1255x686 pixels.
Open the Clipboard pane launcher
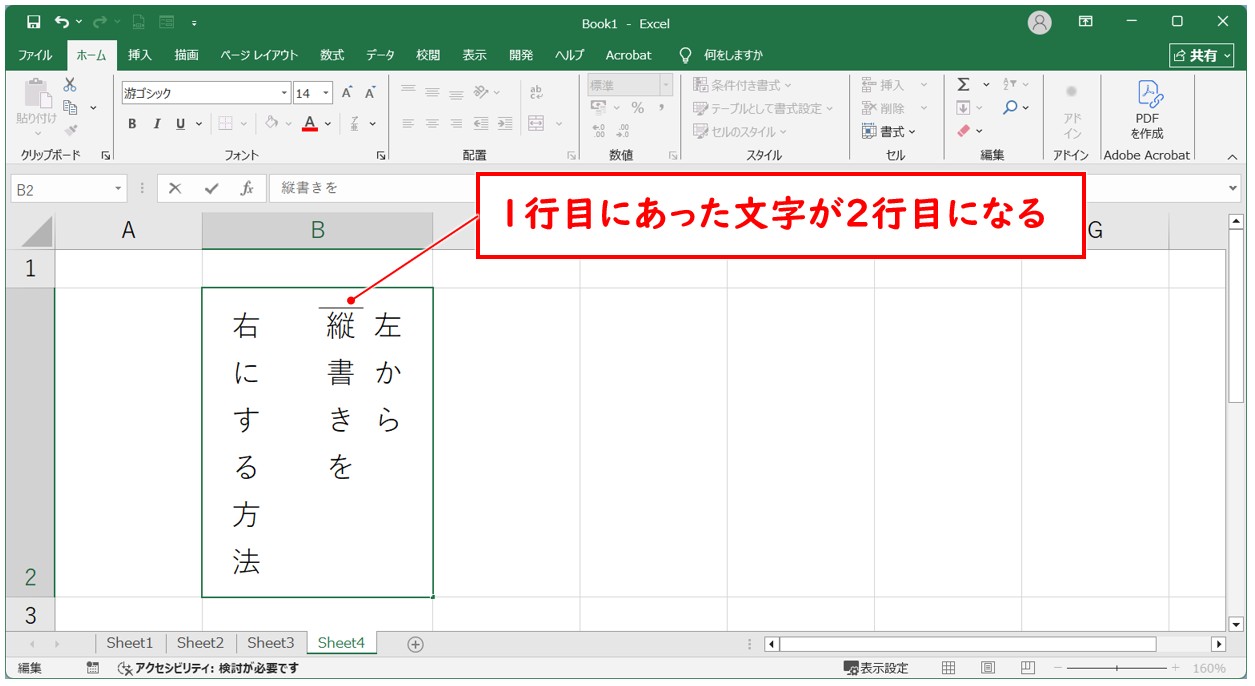pos(105,156)
